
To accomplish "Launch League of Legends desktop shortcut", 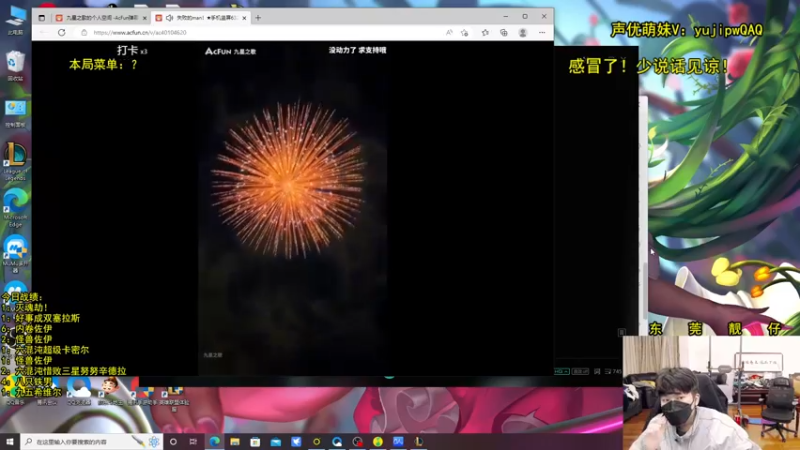I will [15, 161].
